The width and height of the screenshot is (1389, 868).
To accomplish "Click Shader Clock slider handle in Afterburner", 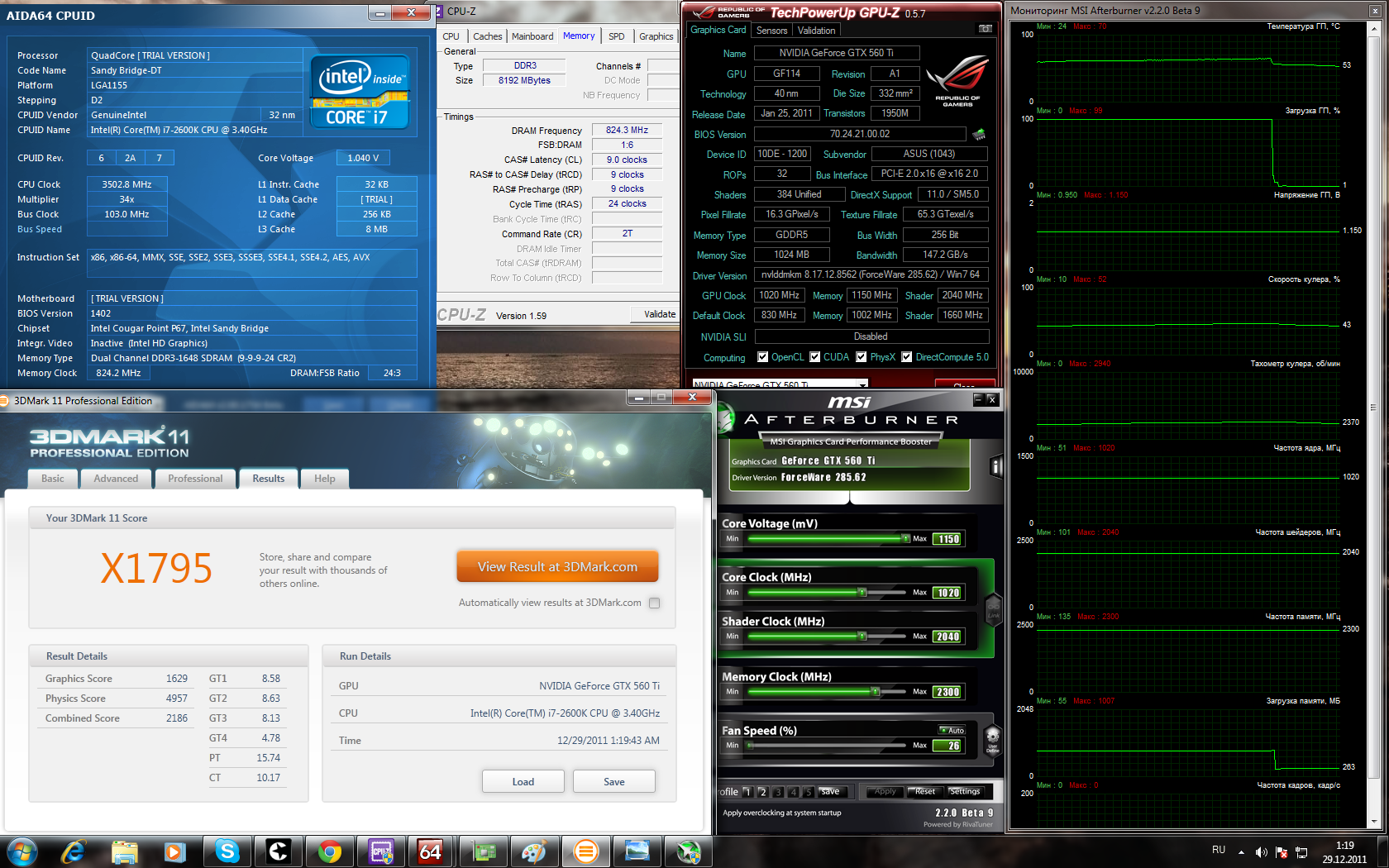I will tap(862, 637).
